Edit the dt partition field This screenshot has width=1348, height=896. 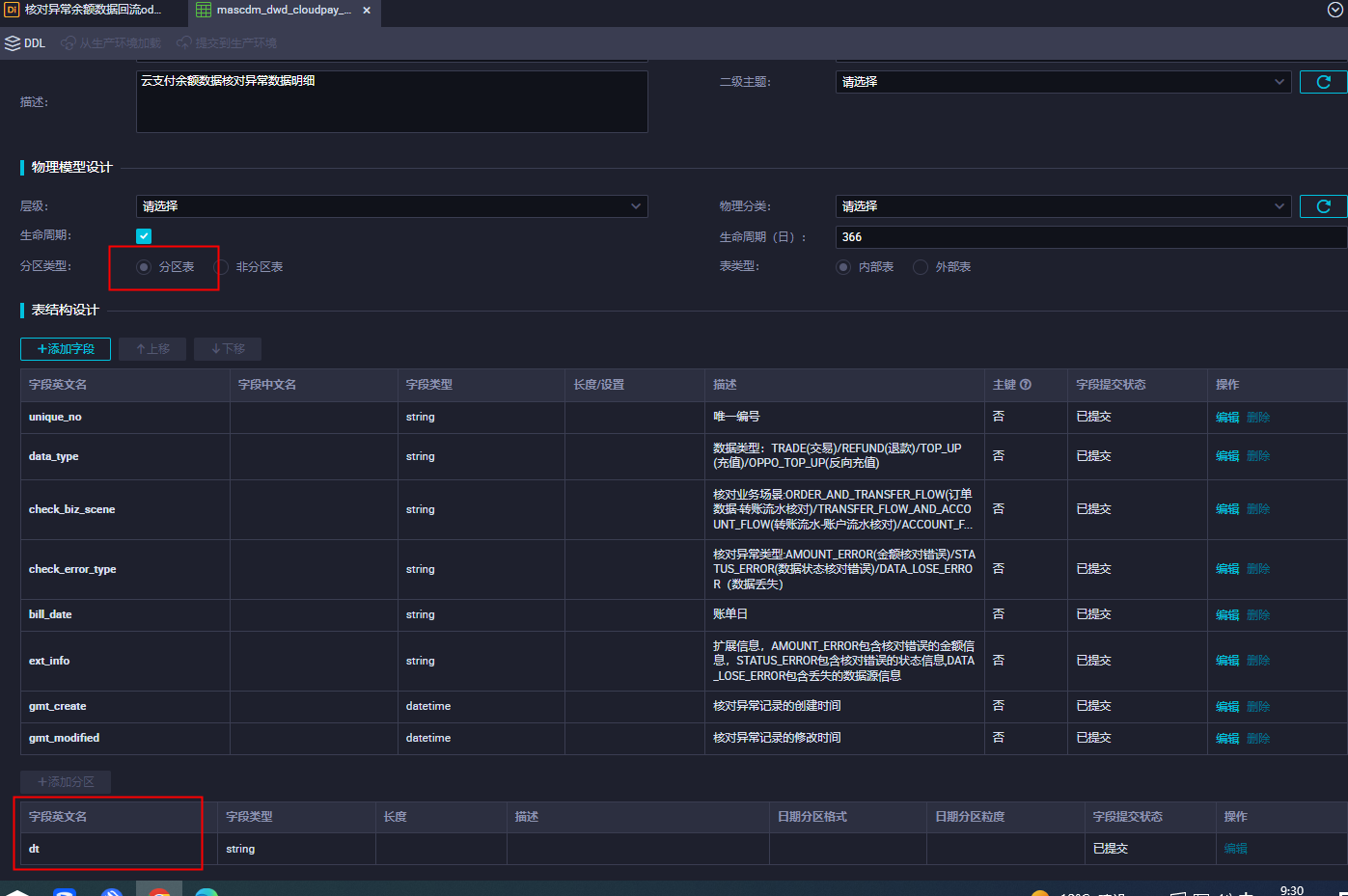tap(1236, 849)
